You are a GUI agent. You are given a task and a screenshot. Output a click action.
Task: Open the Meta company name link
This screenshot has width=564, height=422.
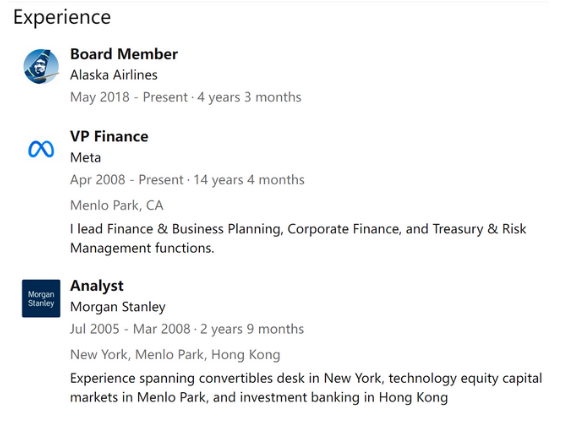85,158
